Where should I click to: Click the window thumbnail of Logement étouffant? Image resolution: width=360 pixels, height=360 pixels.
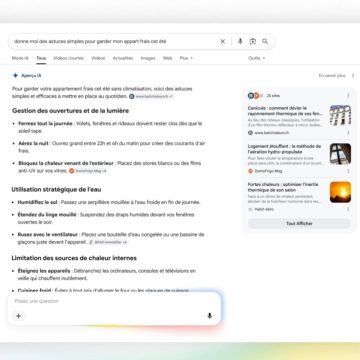click(x=340, y=154)
